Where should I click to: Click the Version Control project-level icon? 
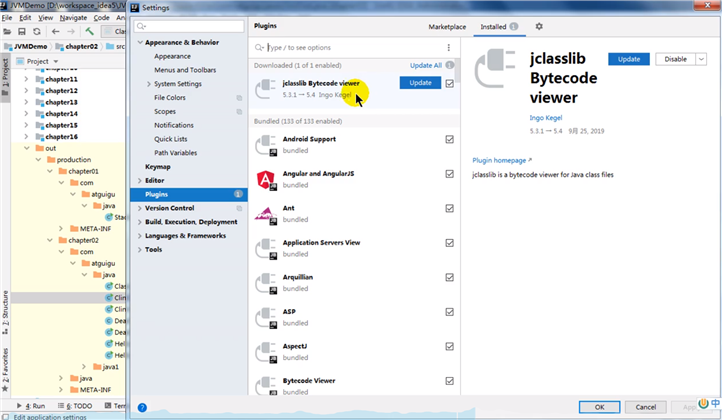239,208
